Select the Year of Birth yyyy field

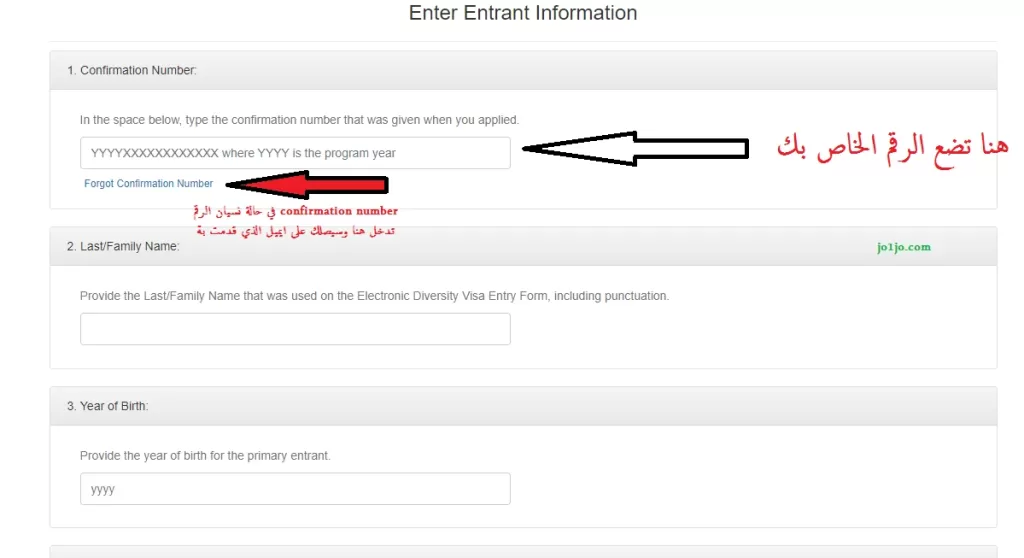click(295, 489)
